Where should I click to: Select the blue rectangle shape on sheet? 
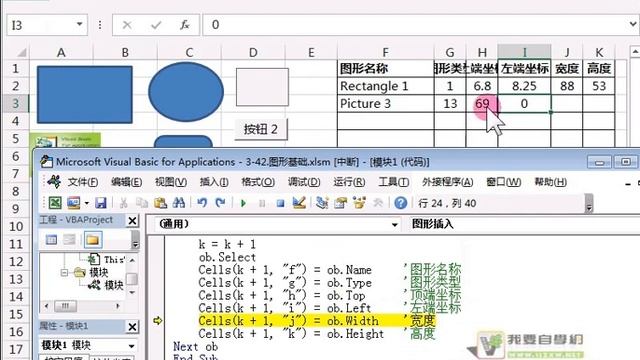tap(85, 94)
